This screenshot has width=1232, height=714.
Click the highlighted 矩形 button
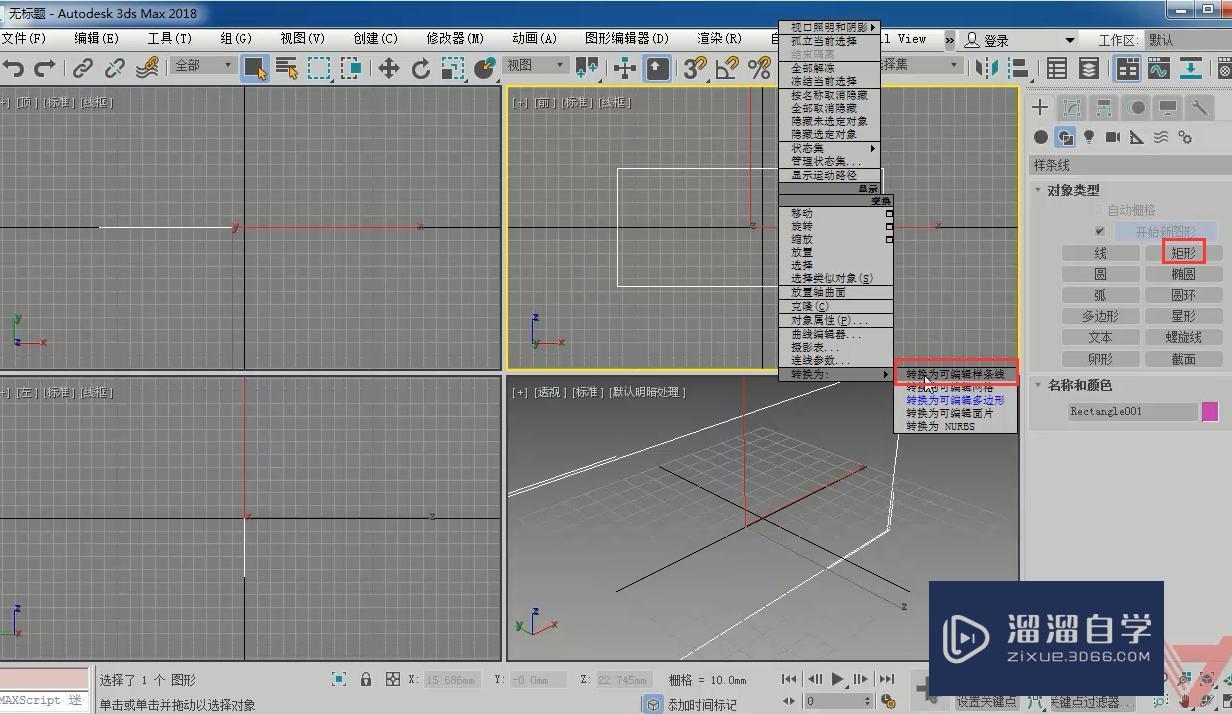pos(1184,252)
